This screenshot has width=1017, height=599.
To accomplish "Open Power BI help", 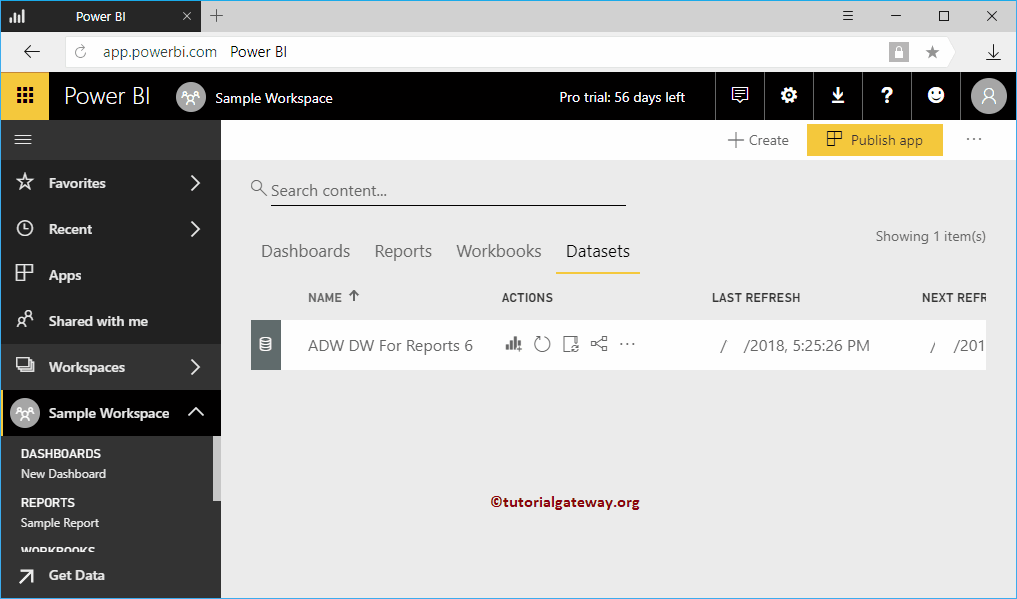I will pyautogui.click(x=886, y=95).
